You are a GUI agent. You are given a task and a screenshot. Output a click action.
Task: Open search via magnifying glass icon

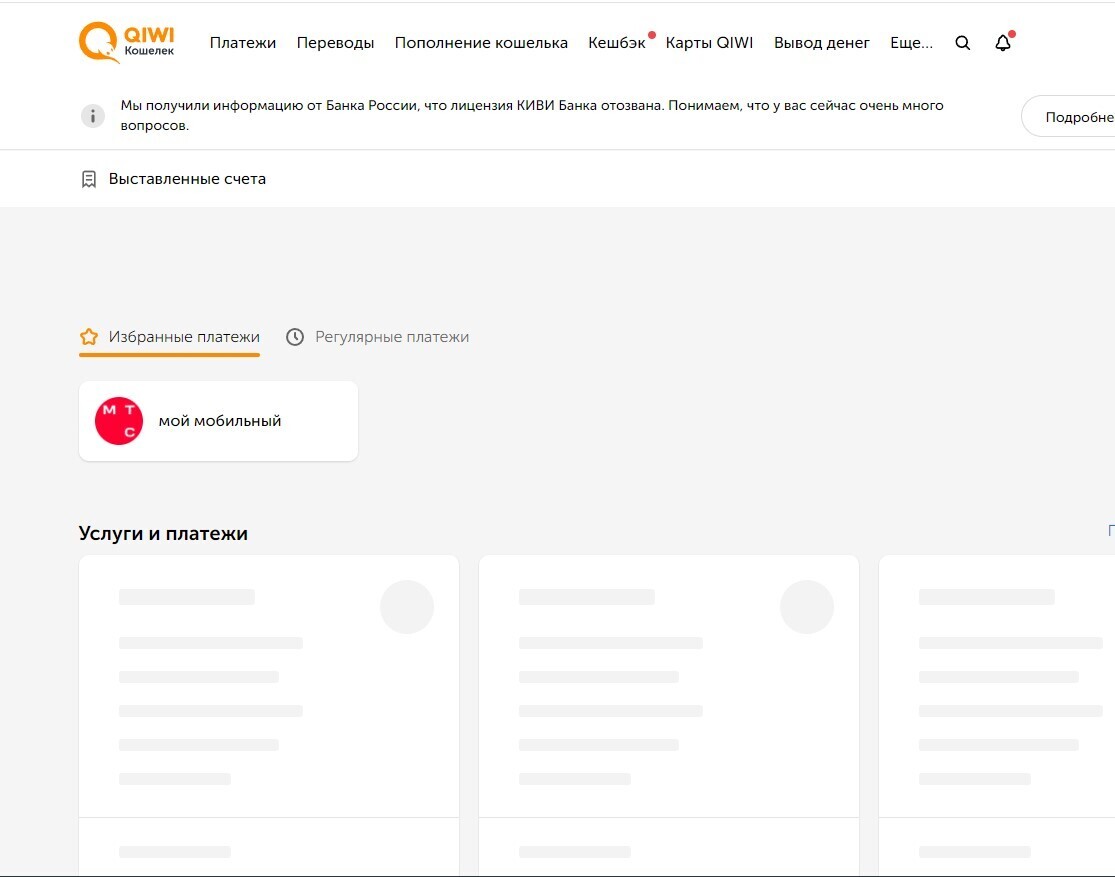(963, 43)
